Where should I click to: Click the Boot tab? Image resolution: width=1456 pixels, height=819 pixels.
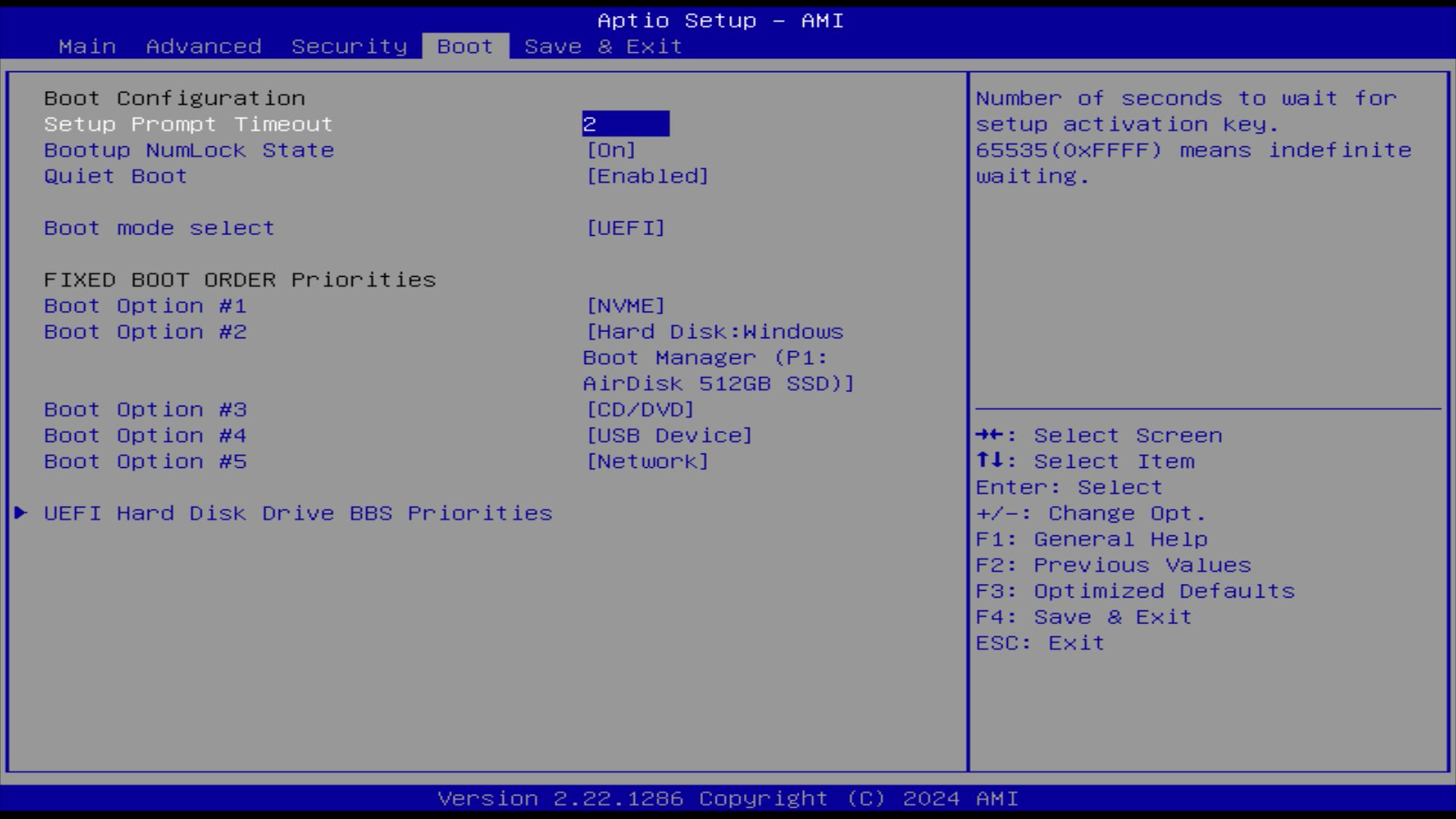465,46
